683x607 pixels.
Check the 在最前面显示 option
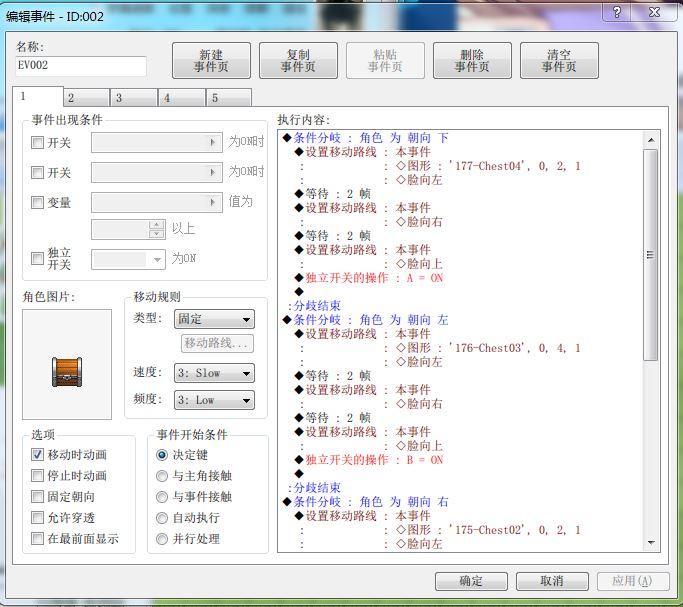[37, 539]
